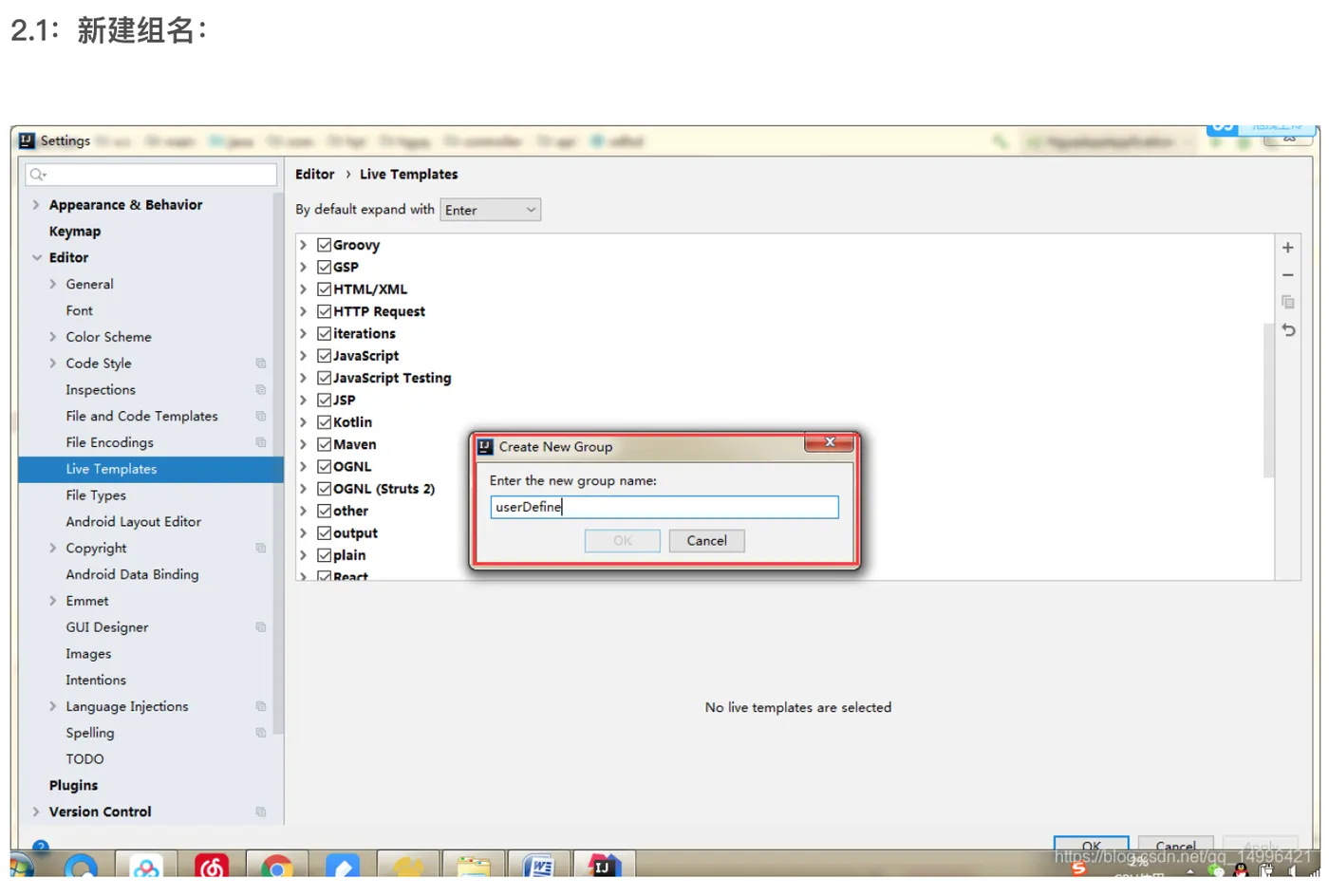
Task: Click project-scope icon beside GUI Designer
Action: (x=261, y=627)
